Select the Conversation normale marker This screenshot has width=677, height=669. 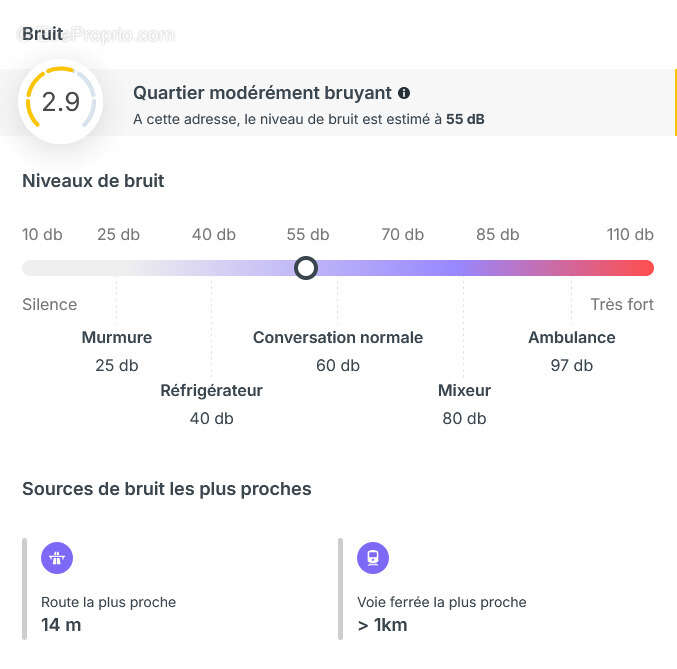[338, 350]
